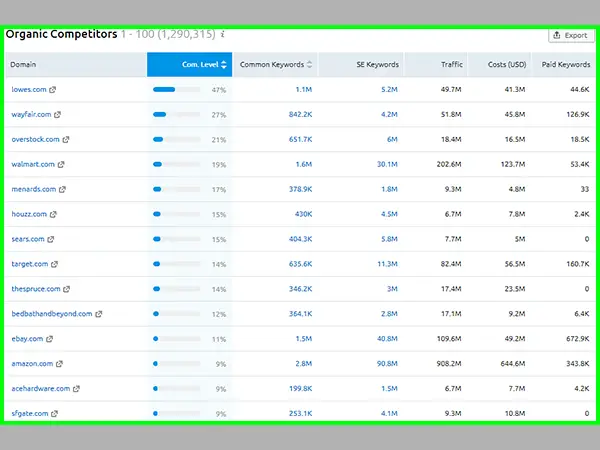
Task: Open the menards.com domain link
Action: [x=34, y=189]
